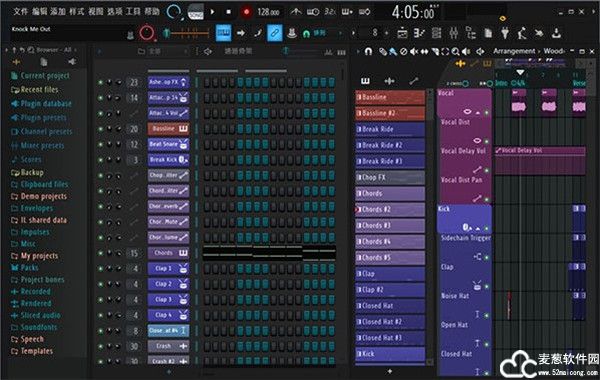600x380 pixels.
Task: Select the playlist select tool
Action: [x=445, y=51]
